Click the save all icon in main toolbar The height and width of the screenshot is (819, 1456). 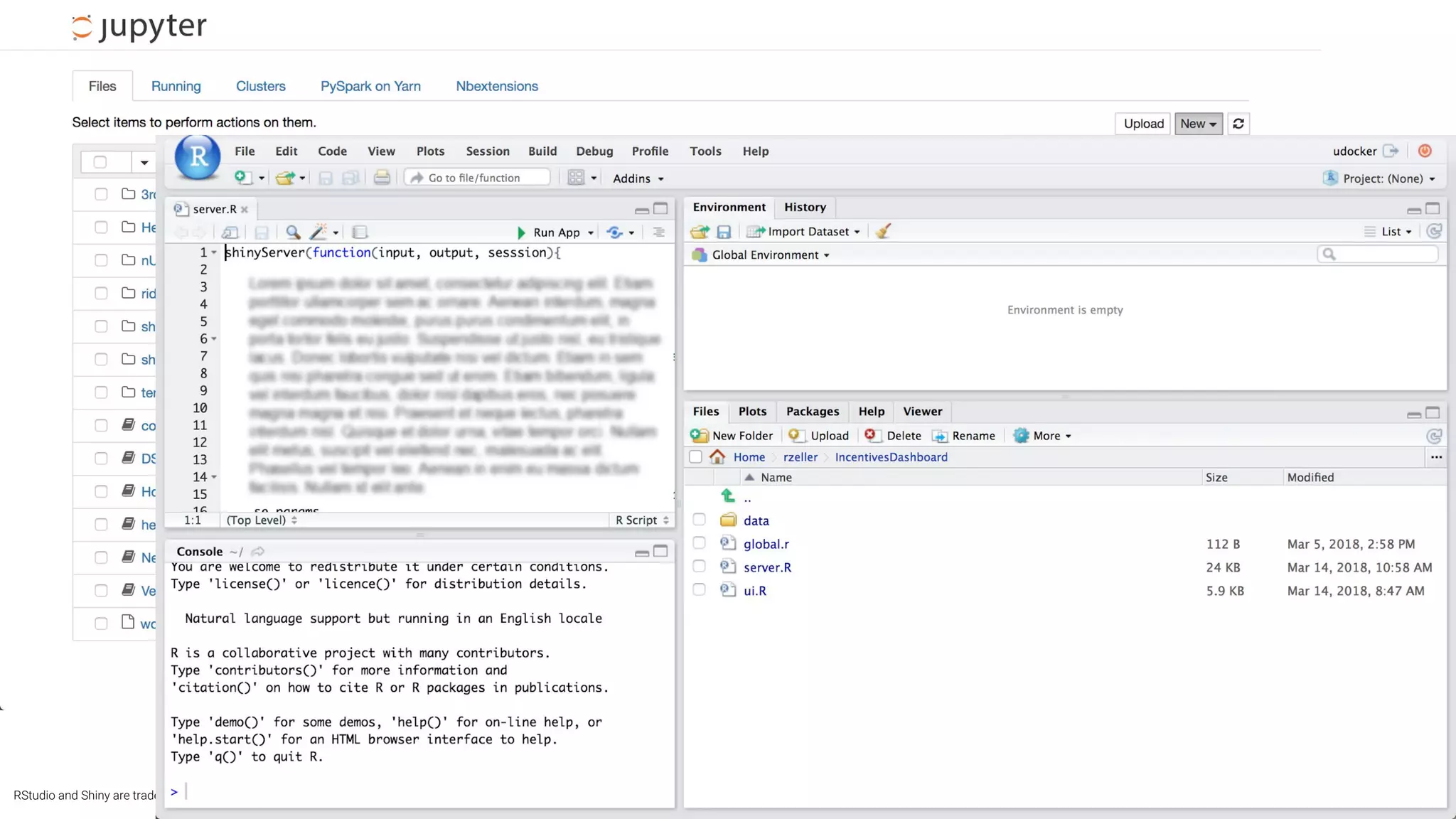point(350,178)
